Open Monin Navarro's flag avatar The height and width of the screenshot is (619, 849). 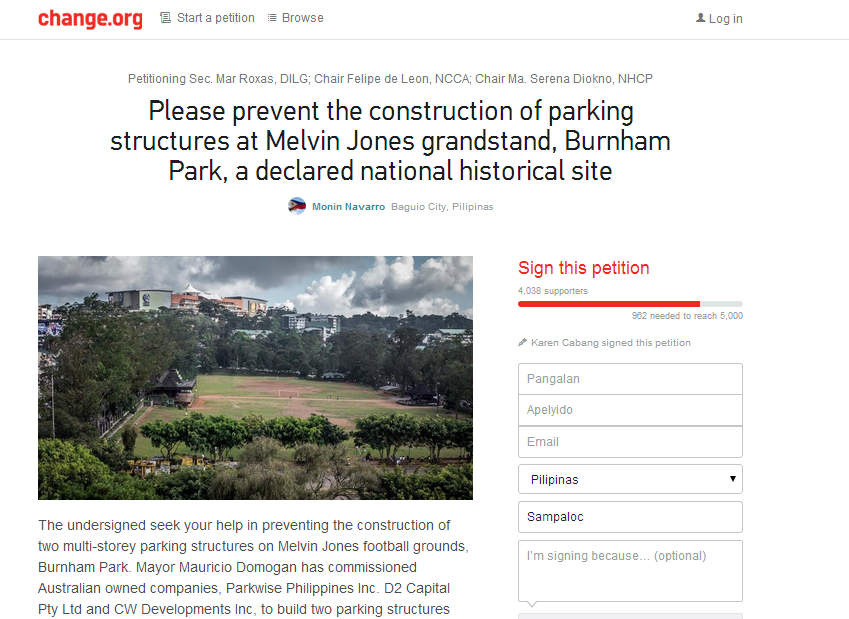coord(297,206)
